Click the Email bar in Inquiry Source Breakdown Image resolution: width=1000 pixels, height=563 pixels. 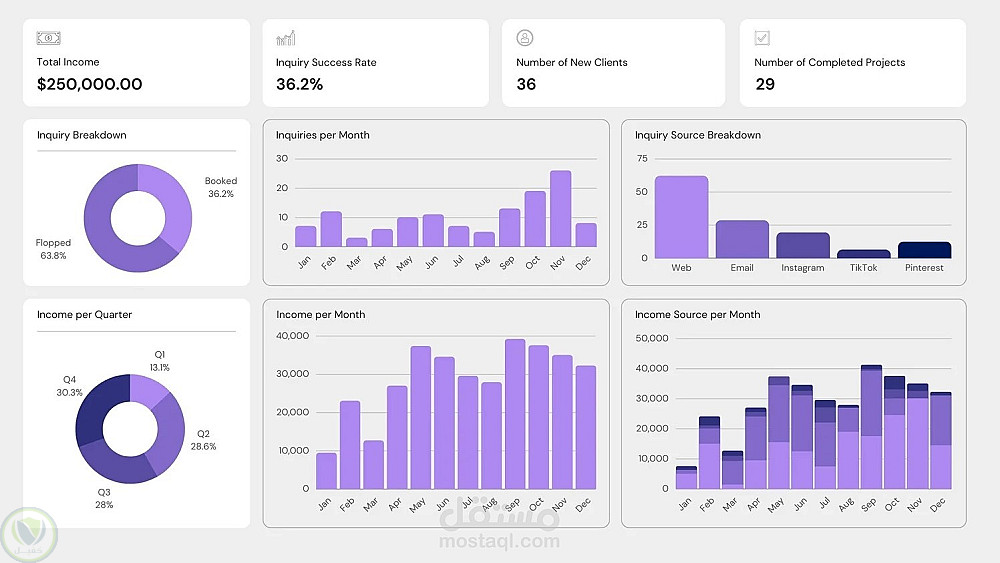[742, 239]
